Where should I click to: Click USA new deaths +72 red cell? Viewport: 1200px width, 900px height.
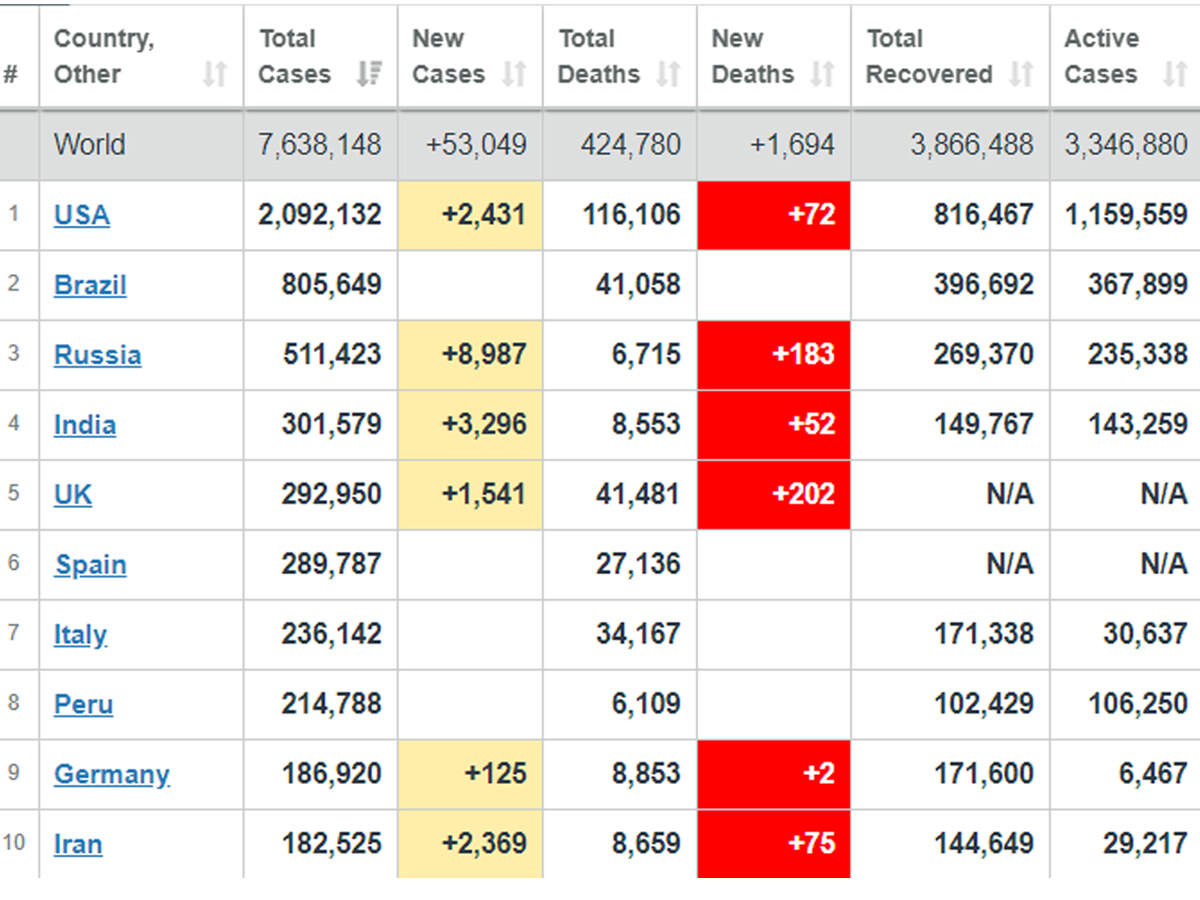[774, 215]
